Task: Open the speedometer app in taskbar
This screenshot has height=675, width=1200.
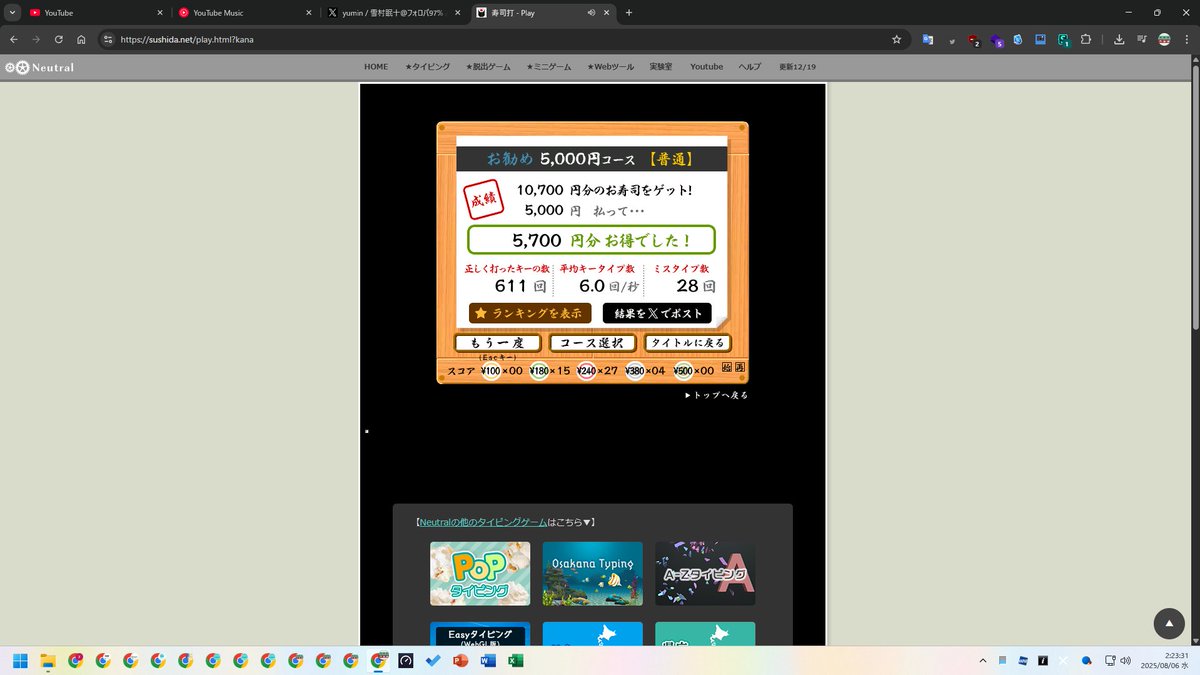Action: click(405, 660)
